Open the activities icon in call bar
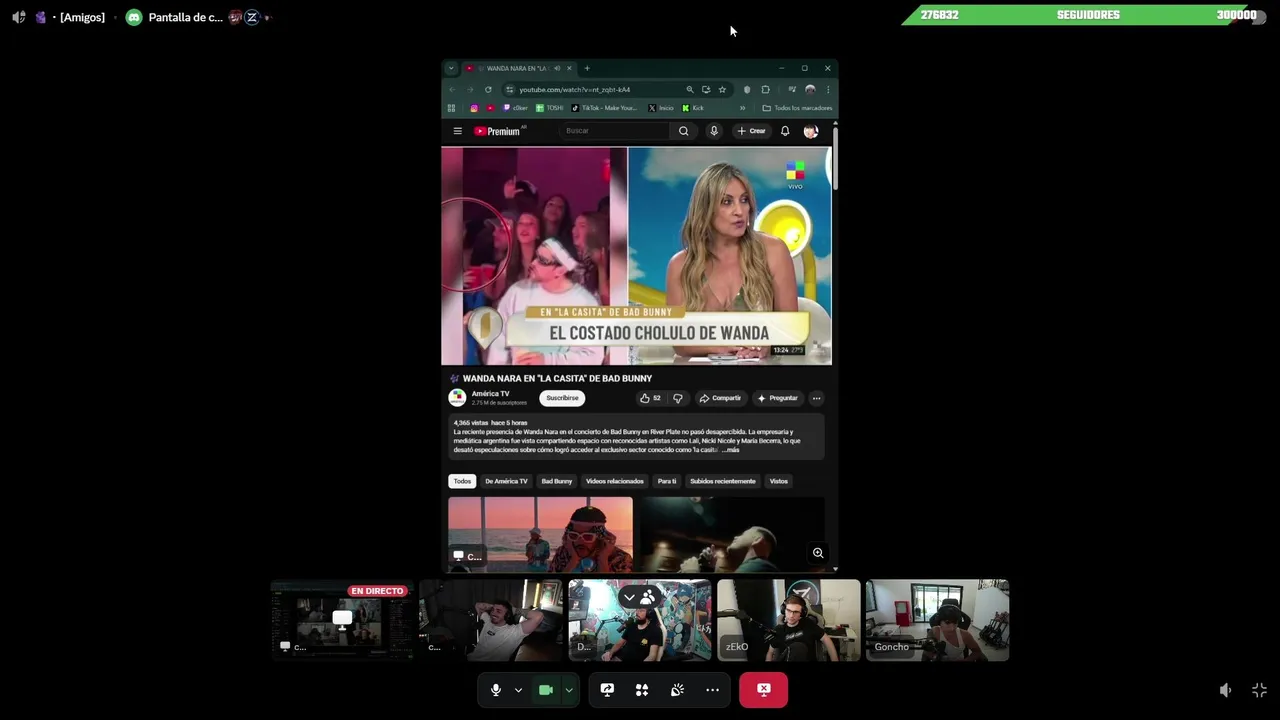The image size is (1280, 720). (642, 690)
